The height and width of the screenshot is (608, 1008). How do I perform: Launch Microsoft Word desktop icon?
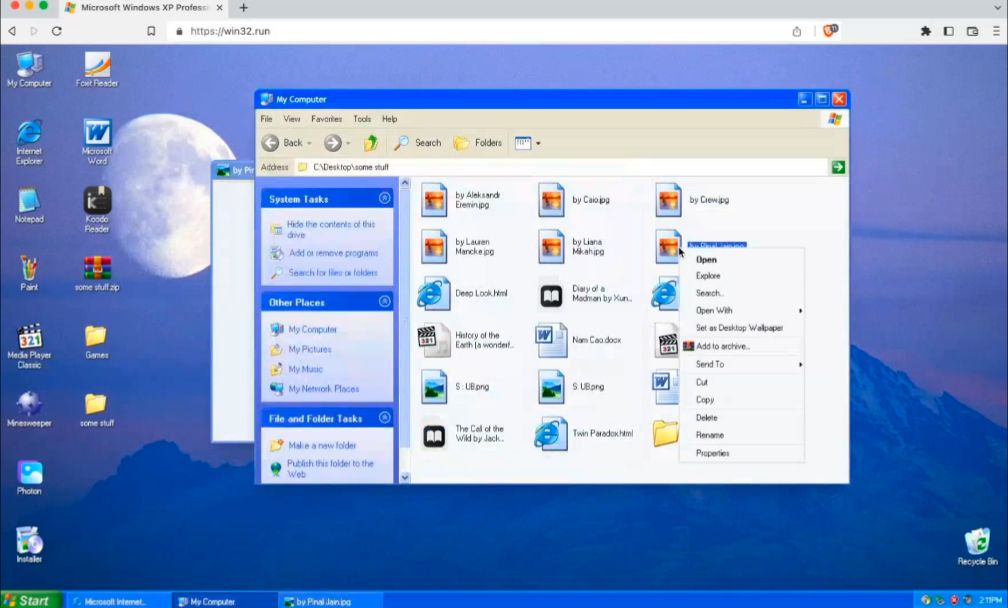point(97,142)
